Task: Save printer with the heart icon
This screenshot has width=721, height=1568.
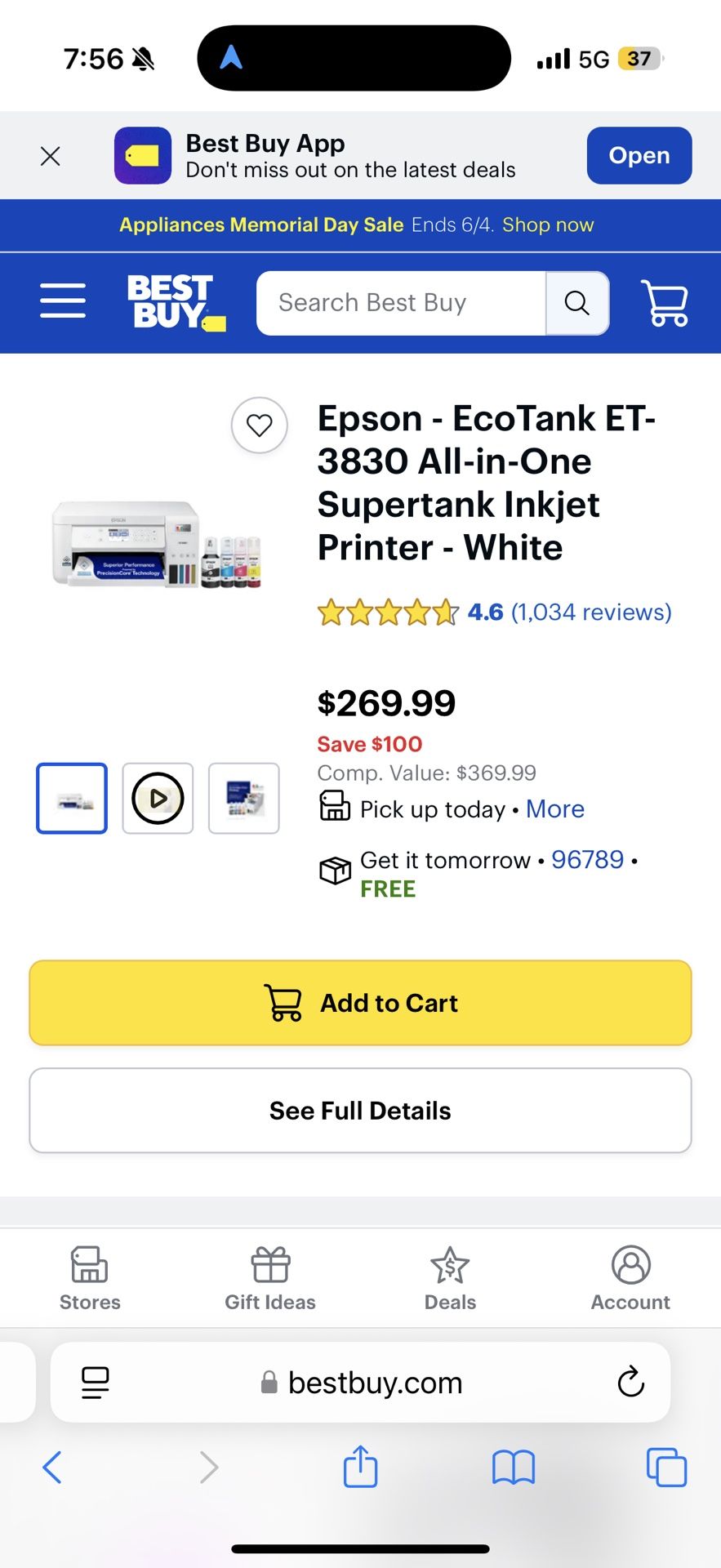Action: pyautogui.click(x=260, y=425)
